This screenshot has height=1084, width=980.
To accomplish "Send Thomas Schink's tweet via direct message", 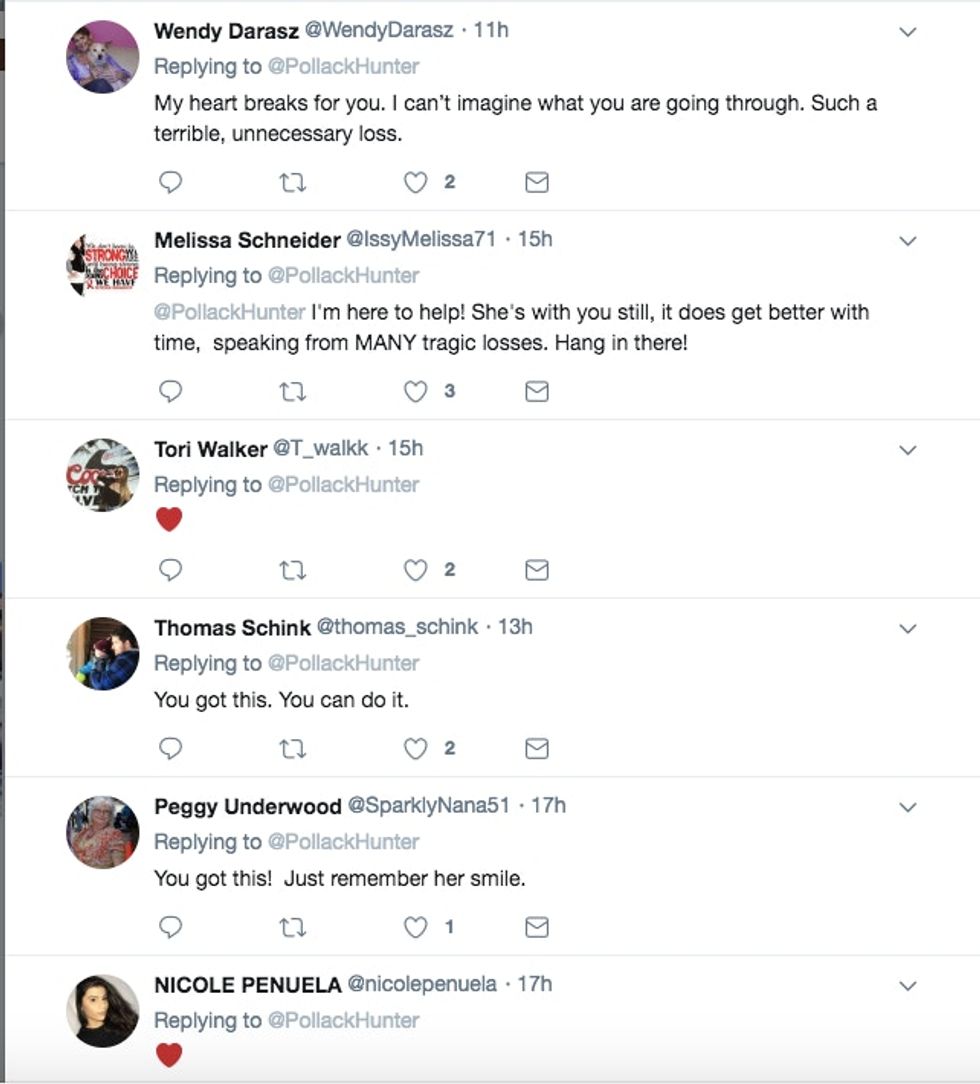I will [x=537, y=749].
